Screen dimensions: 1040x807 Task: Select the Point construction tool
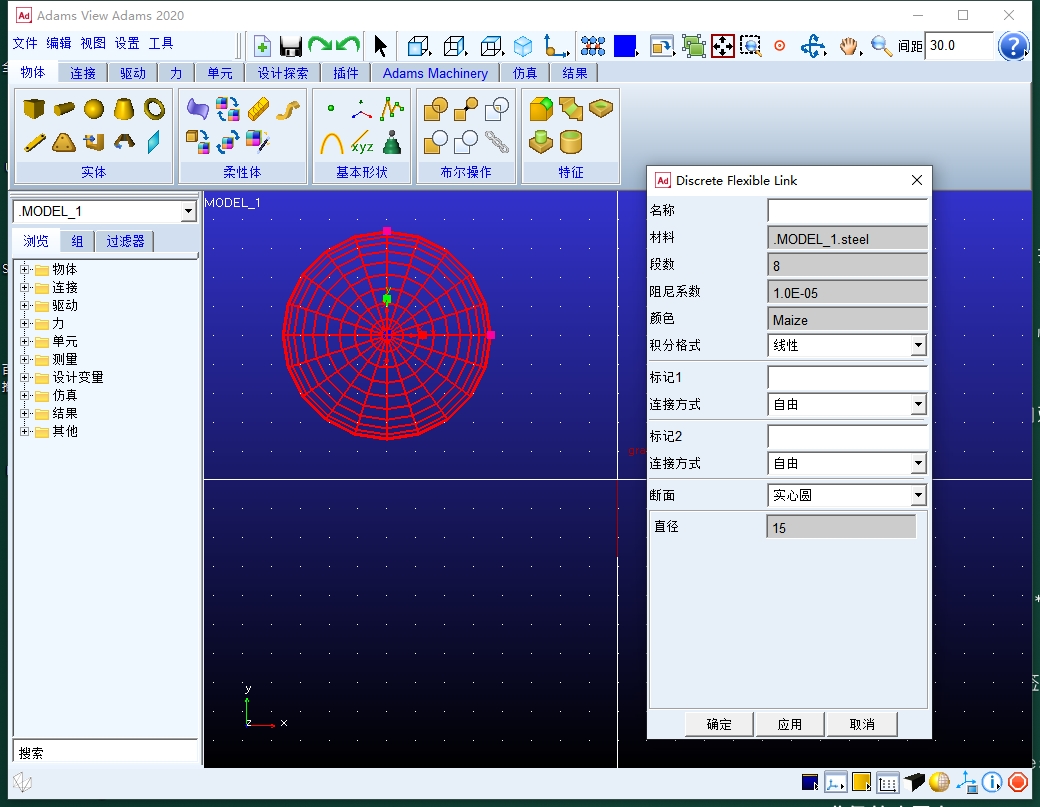(x=331, y=108)
